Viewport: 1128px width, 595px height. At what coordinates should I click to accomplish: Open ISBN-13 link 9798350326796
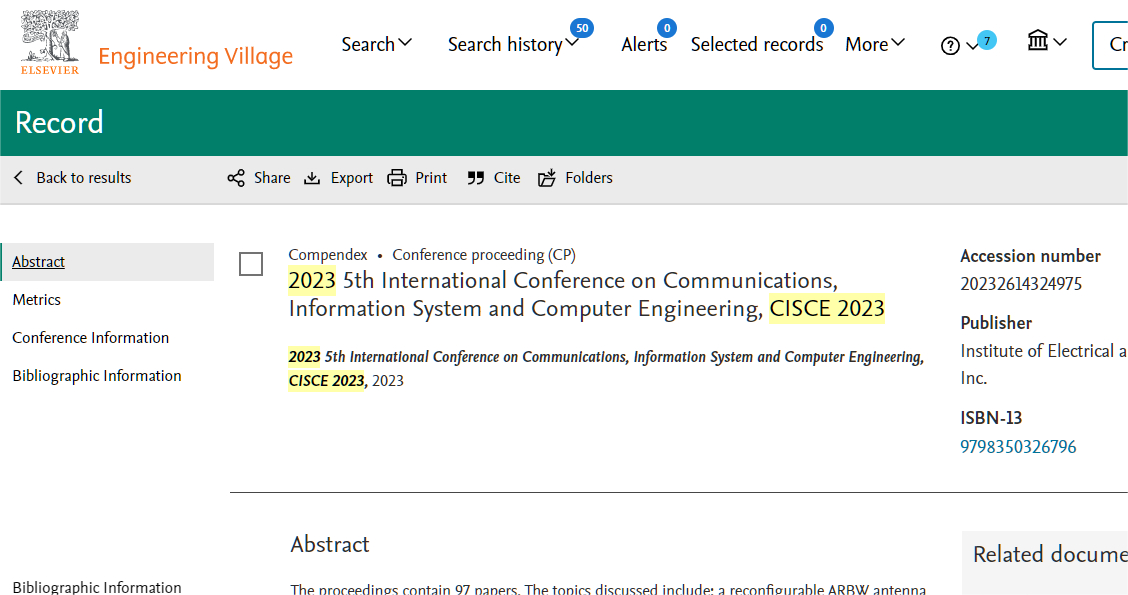(1018, 447)
